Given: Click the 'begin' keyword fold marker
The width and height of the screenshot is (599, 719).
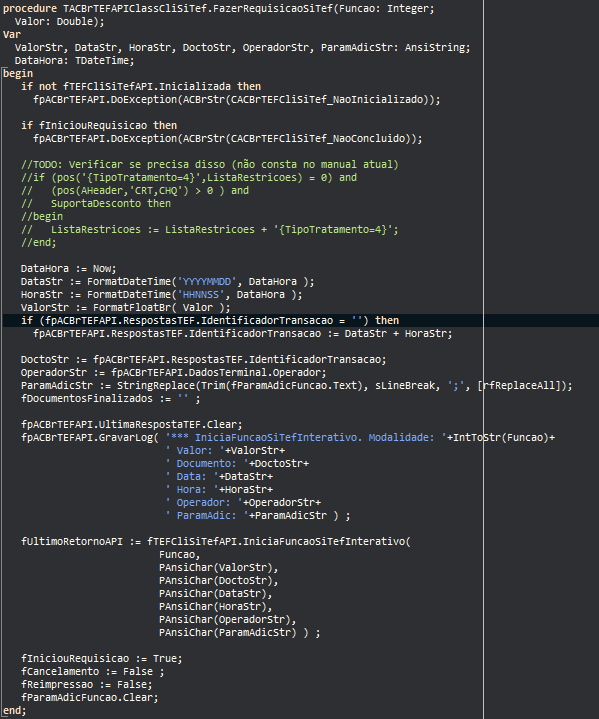Looking at the screenshot, I should point(18,73).
